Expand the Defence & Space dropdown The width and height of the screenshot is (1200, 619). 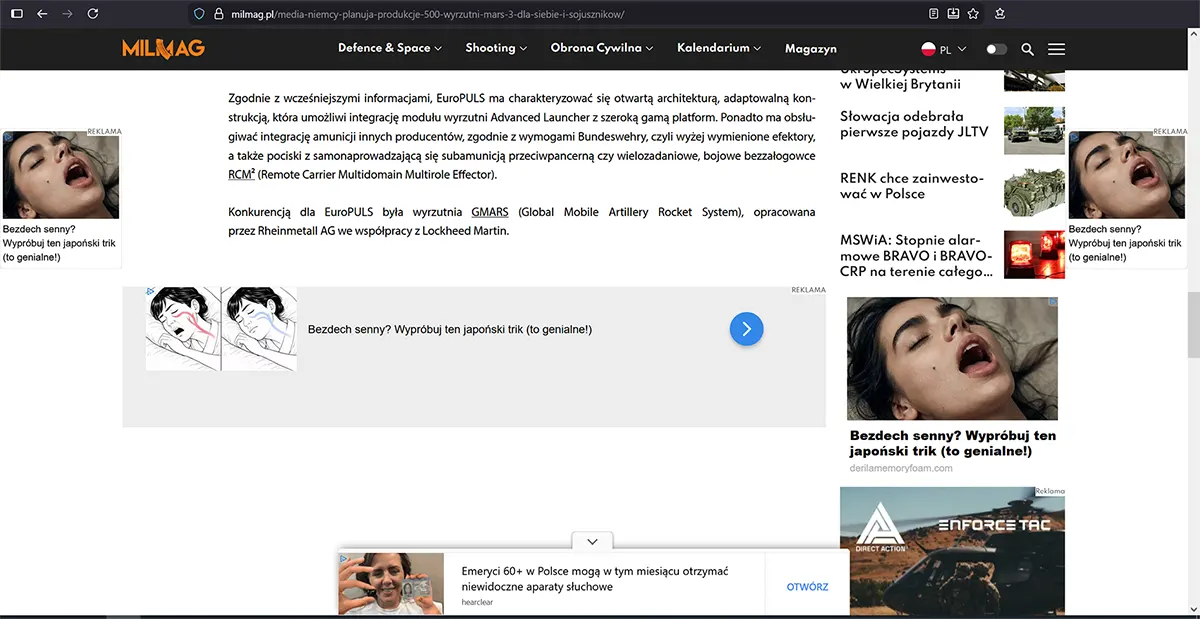pyautogui.click(x=390, y=48)
